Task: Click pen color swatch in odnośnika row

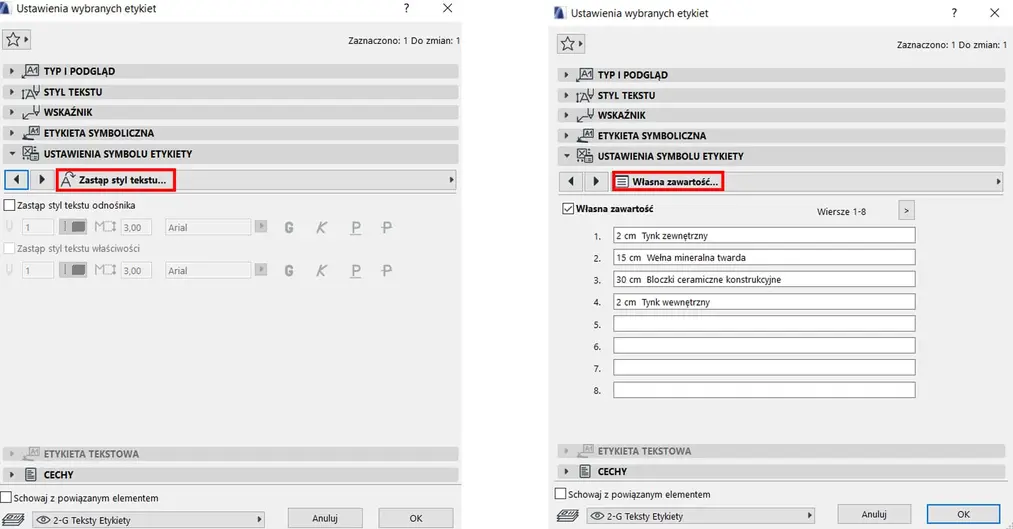Action: coord(73,227)
